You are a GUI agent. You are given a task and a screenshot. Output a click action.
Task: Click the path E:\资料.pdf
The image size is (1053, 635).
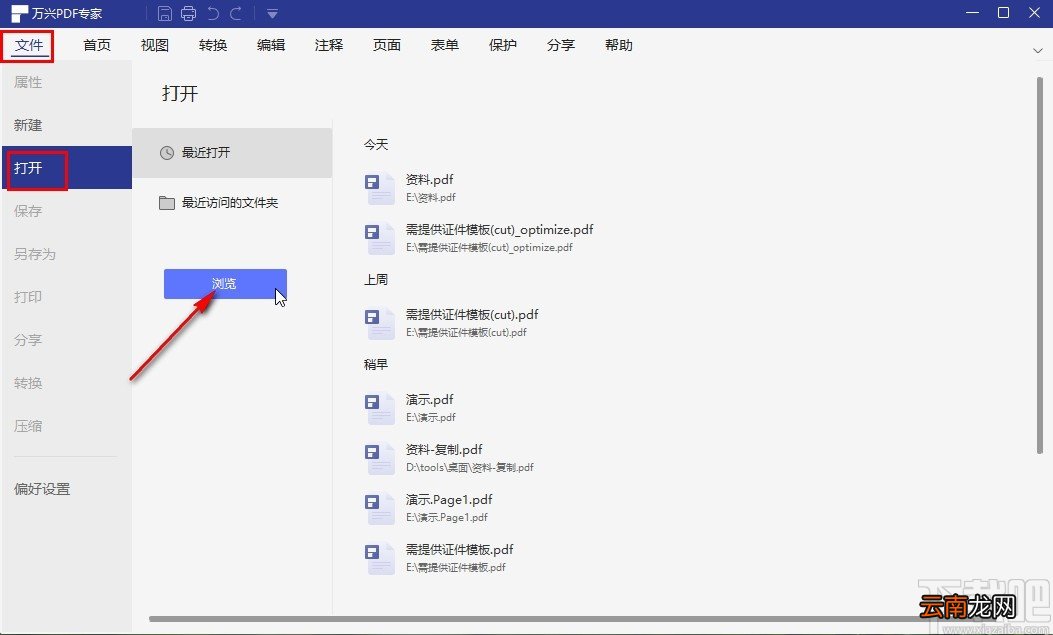pos(430,197)
